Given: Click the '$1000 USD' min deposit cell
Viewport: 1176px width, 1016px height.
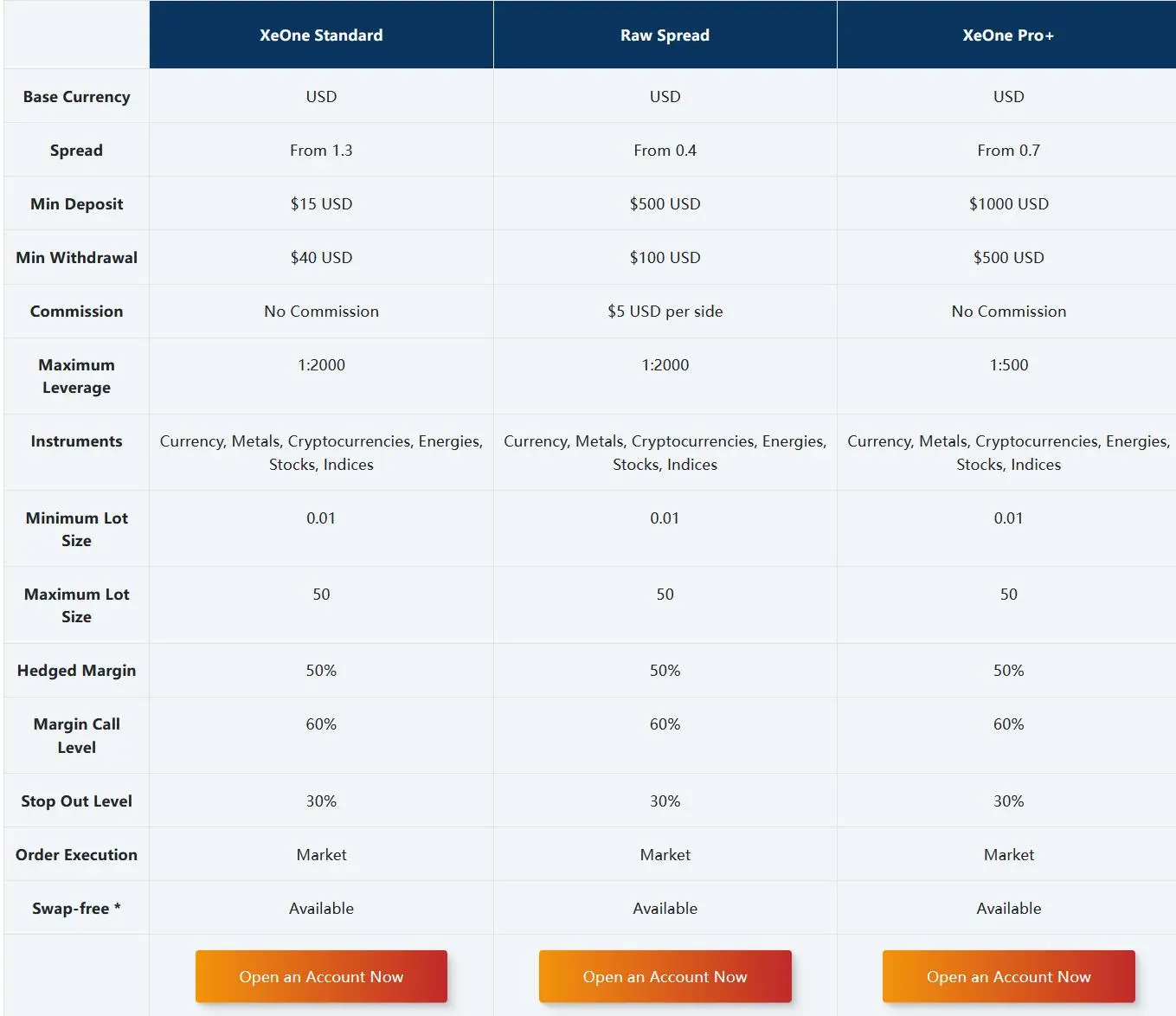Looking at the screenshot, I should click(x=1008, y=204).
